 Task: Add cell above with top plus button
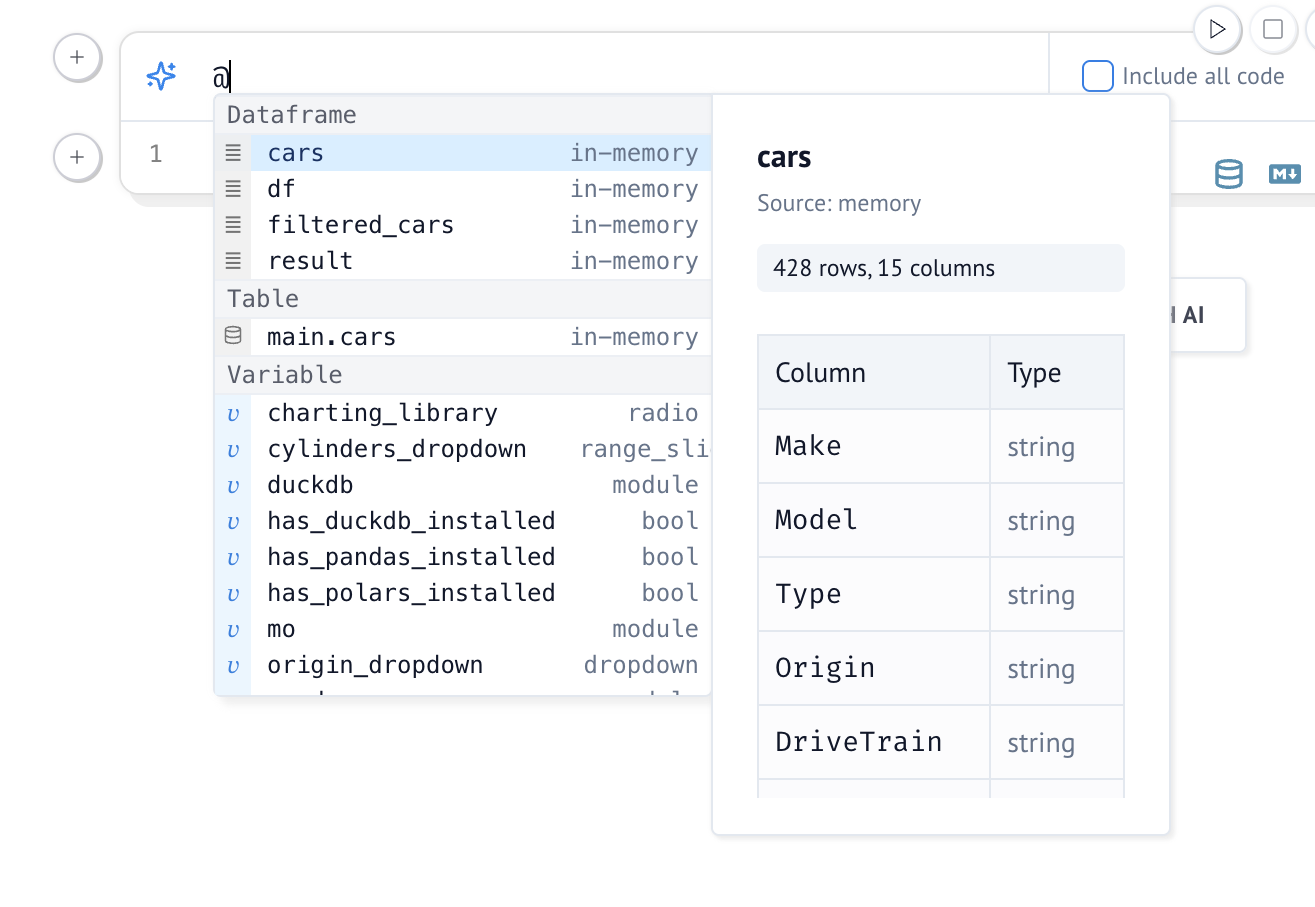77,57
